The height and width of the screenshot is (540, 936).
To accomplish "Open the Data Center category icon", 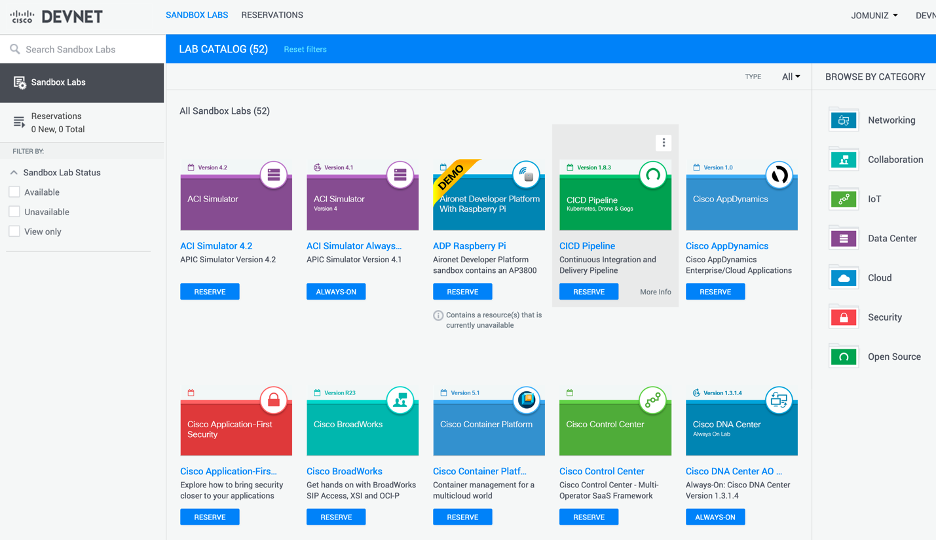I will tap(844, 238).
